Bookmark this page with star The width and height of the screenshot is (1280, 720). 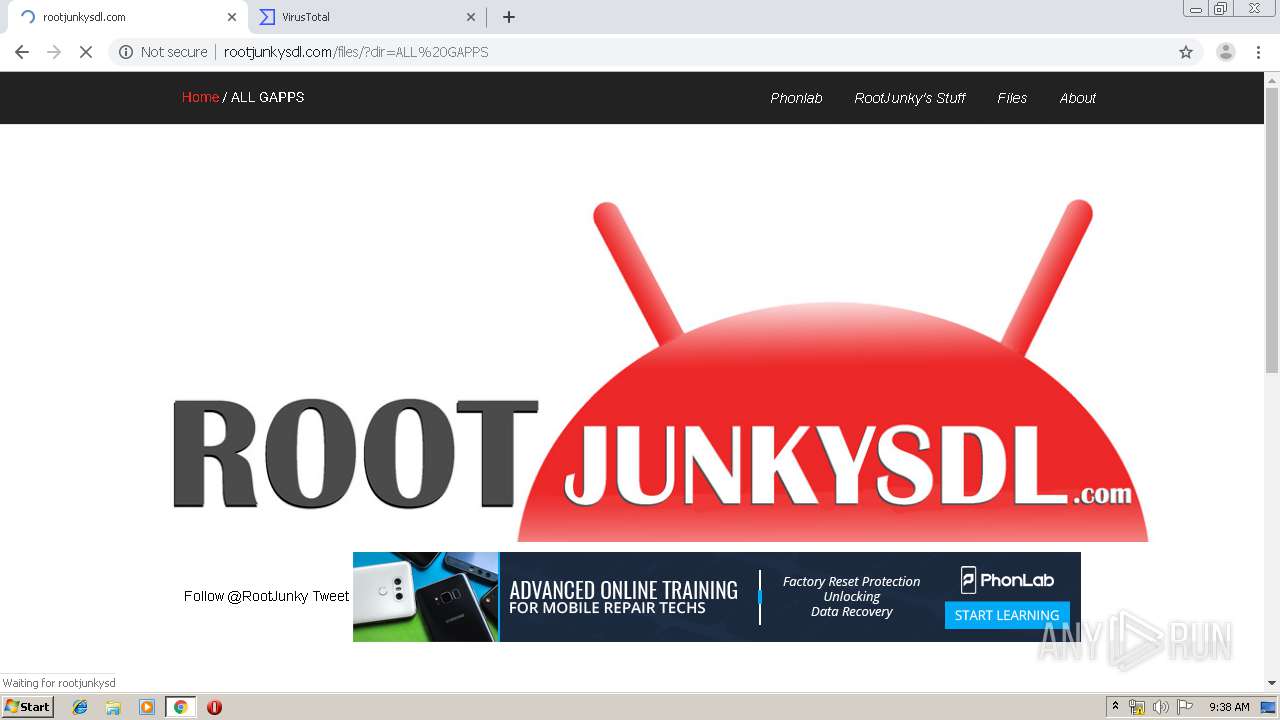pos(1186,52)
